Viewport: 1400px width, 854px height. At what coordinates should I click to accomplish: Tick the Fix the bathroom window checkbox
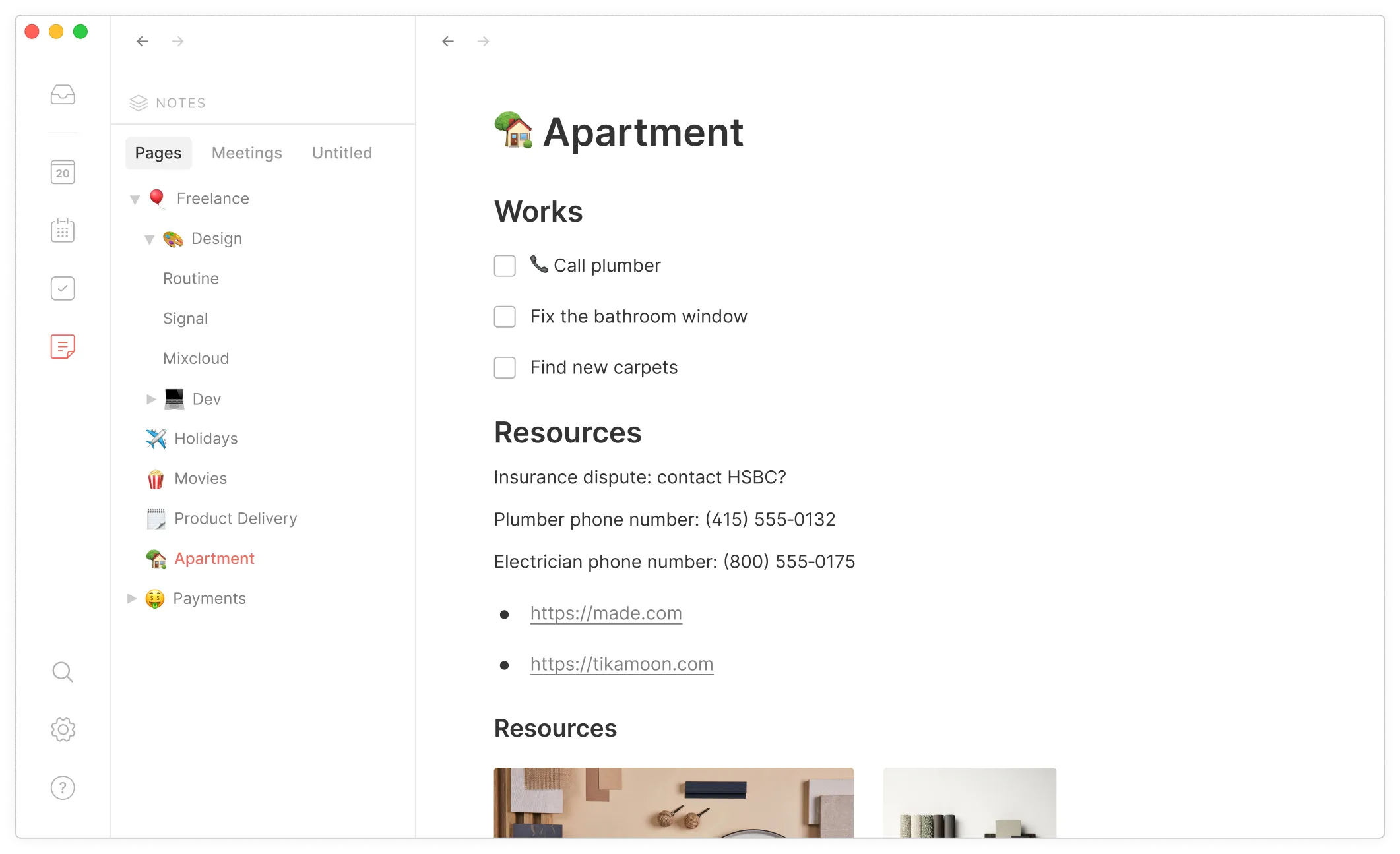[505, 317]
